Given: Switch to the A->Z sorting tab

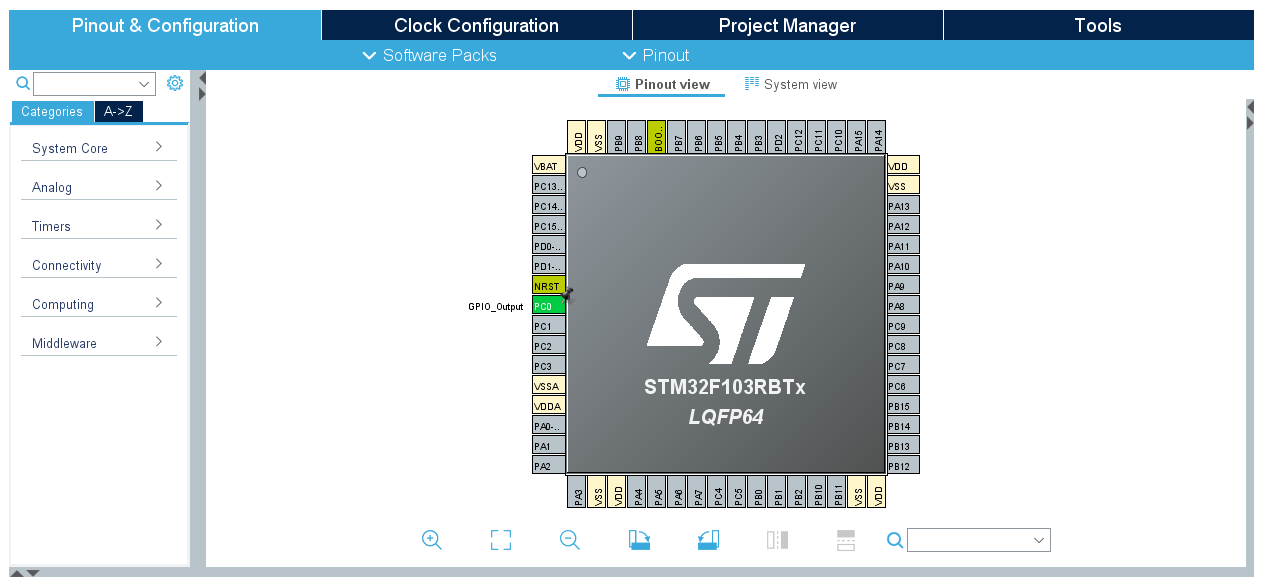Looking at the screenshot, I should coord(118,111).
